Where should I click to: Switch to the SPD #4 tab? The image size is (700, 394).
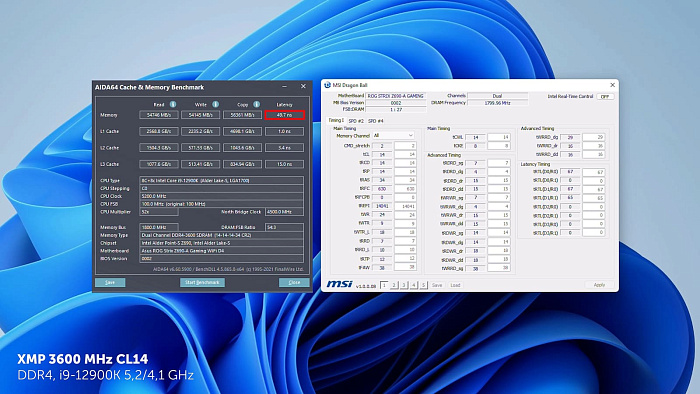[x=375, y=121]
